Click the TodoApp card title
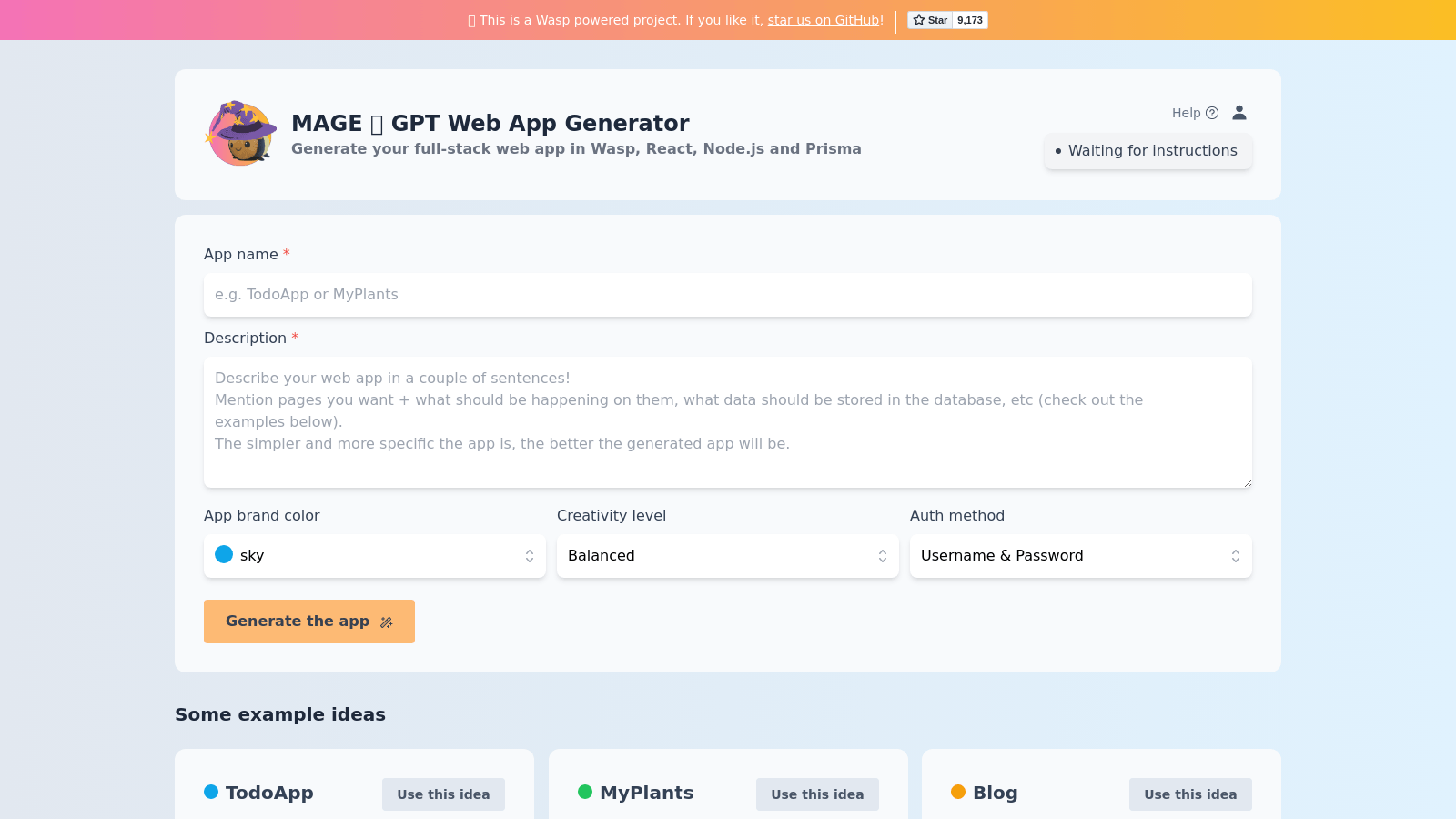This screenshot has width=1456, height=819. [269, 793]
